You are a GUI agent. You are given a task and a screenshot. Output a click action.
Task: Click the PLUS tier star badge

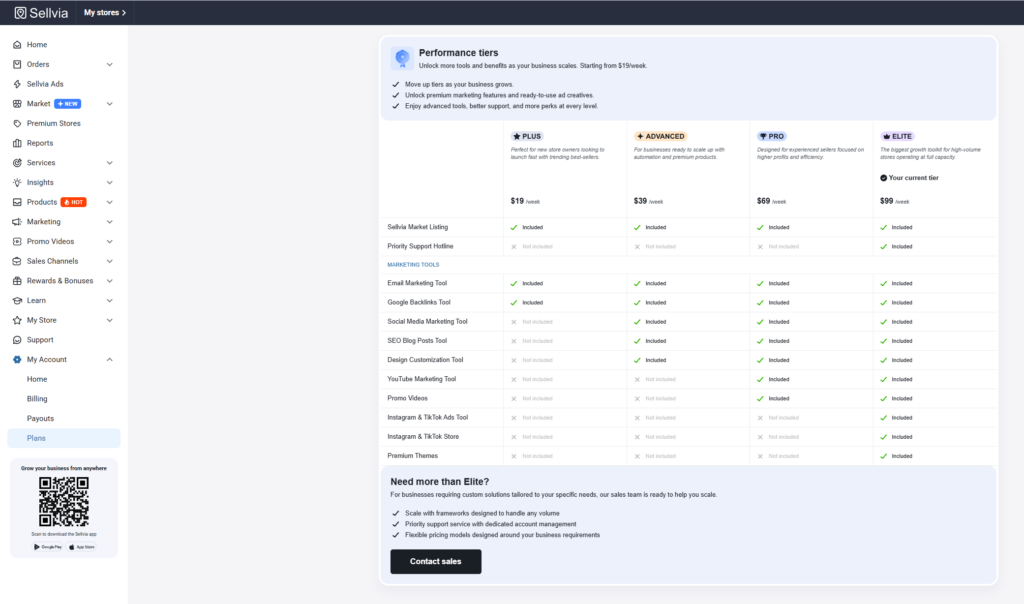[x=527, y=136]
